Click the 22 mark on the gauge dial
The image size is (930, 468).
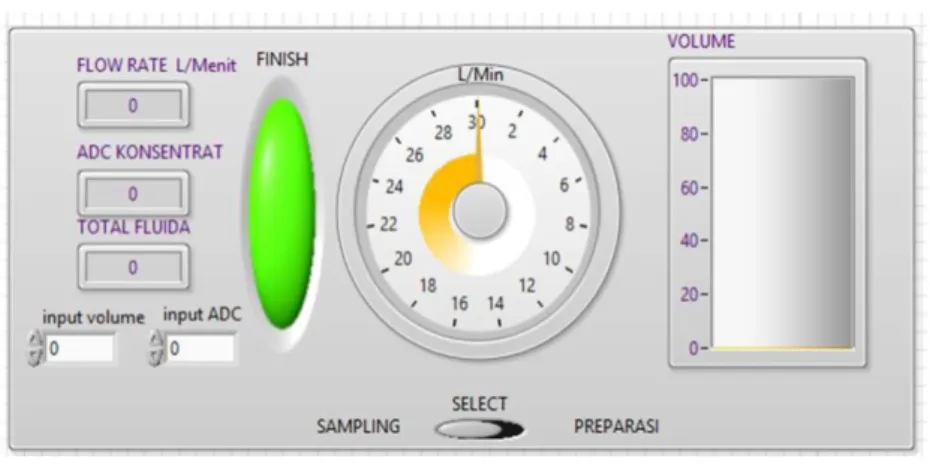click(388, 224)
